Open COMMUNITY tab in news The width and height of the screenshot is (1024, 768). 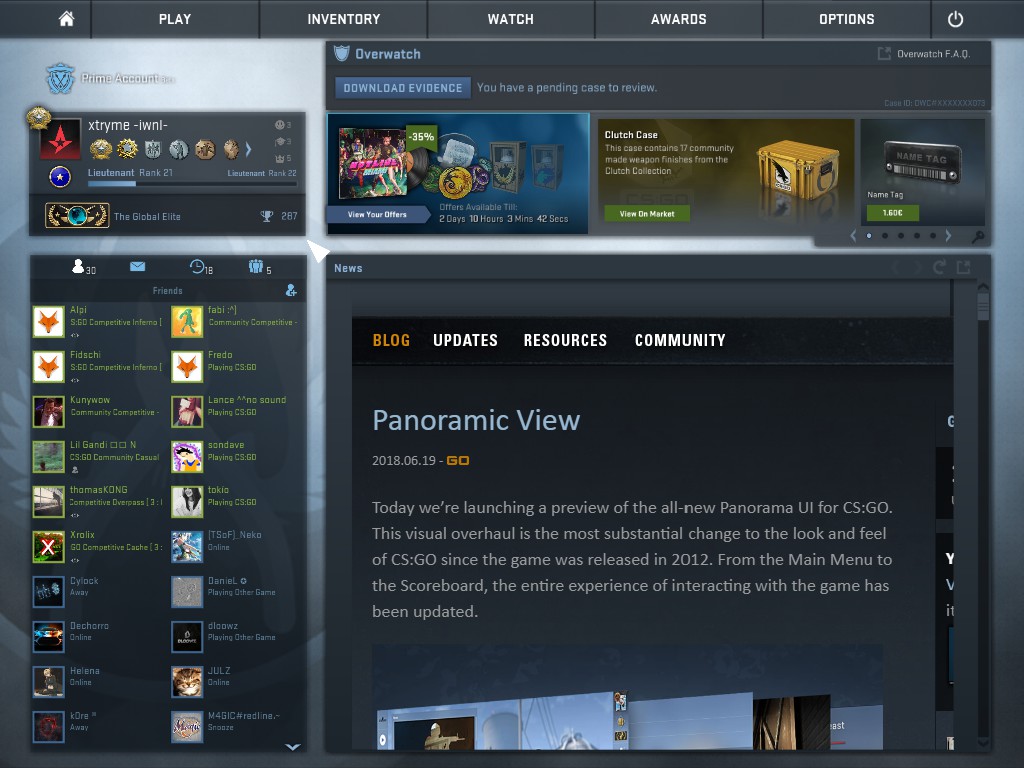pyautogui.click(x=680, y=340)
